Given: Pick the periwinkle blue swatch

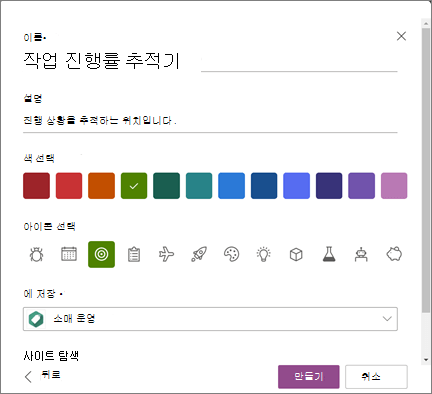Looking at the screenshot, I should [x=296, y=186].
